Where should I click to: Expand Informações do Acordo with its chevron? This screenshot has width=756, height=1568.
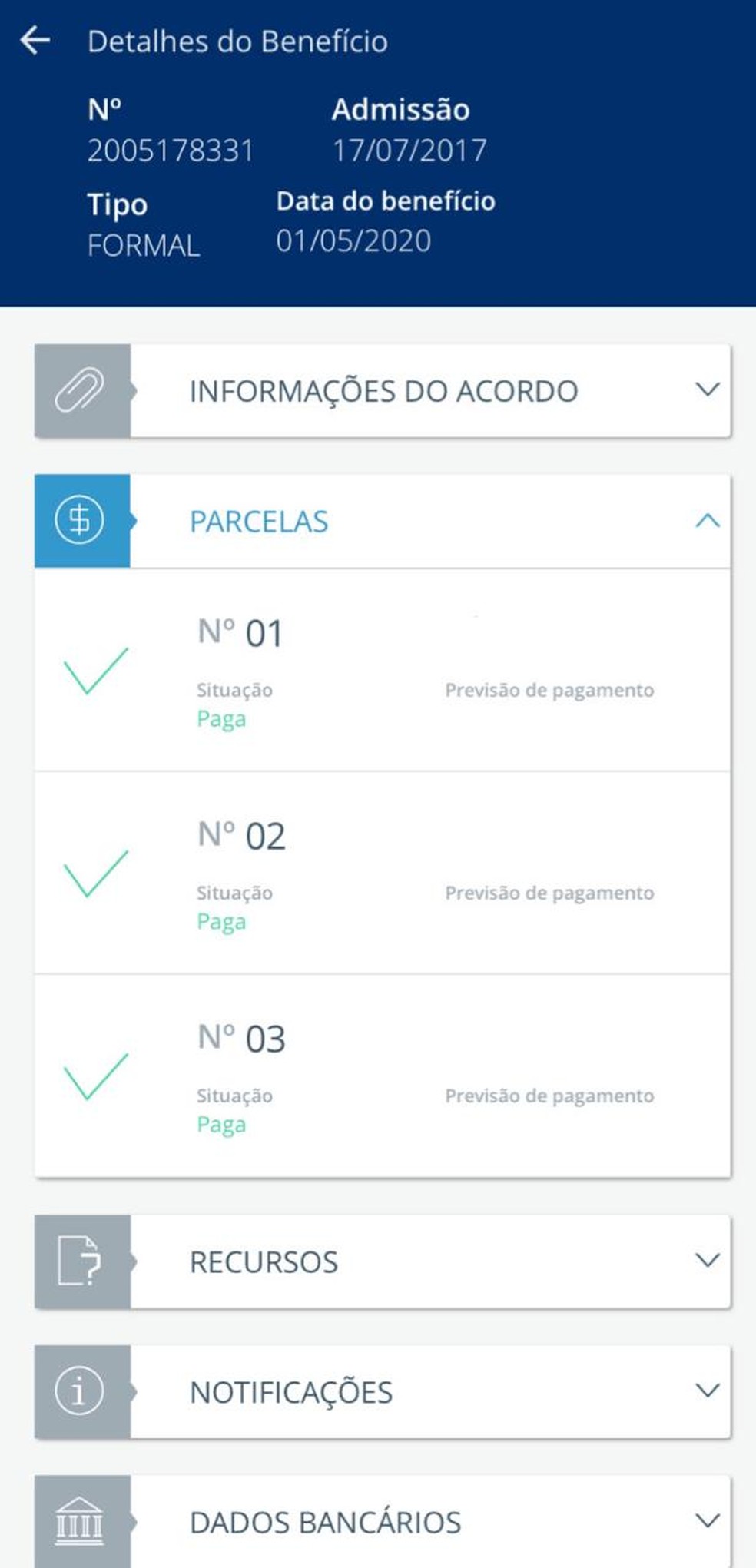point(707,390)
